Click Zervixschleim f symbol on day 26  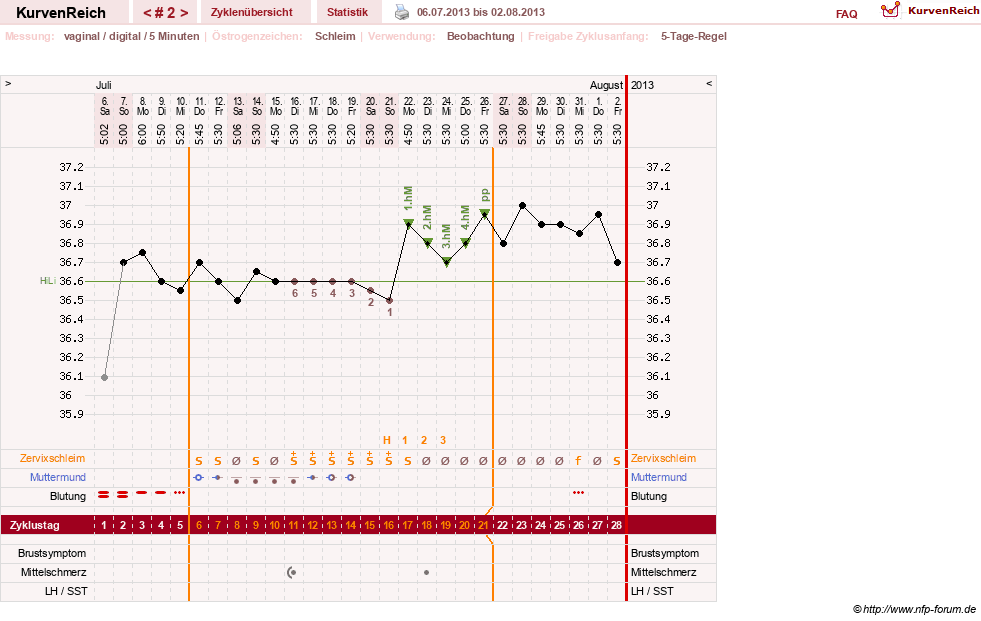[x=578, y=461]
